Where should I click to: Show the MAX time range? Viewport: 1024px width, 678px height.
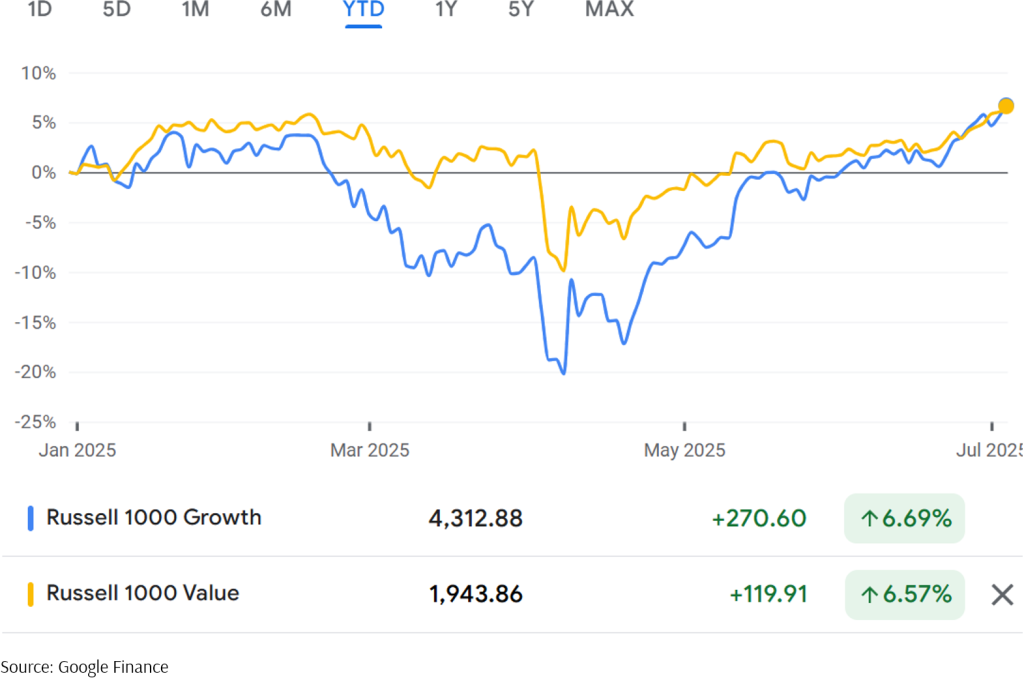609,10
